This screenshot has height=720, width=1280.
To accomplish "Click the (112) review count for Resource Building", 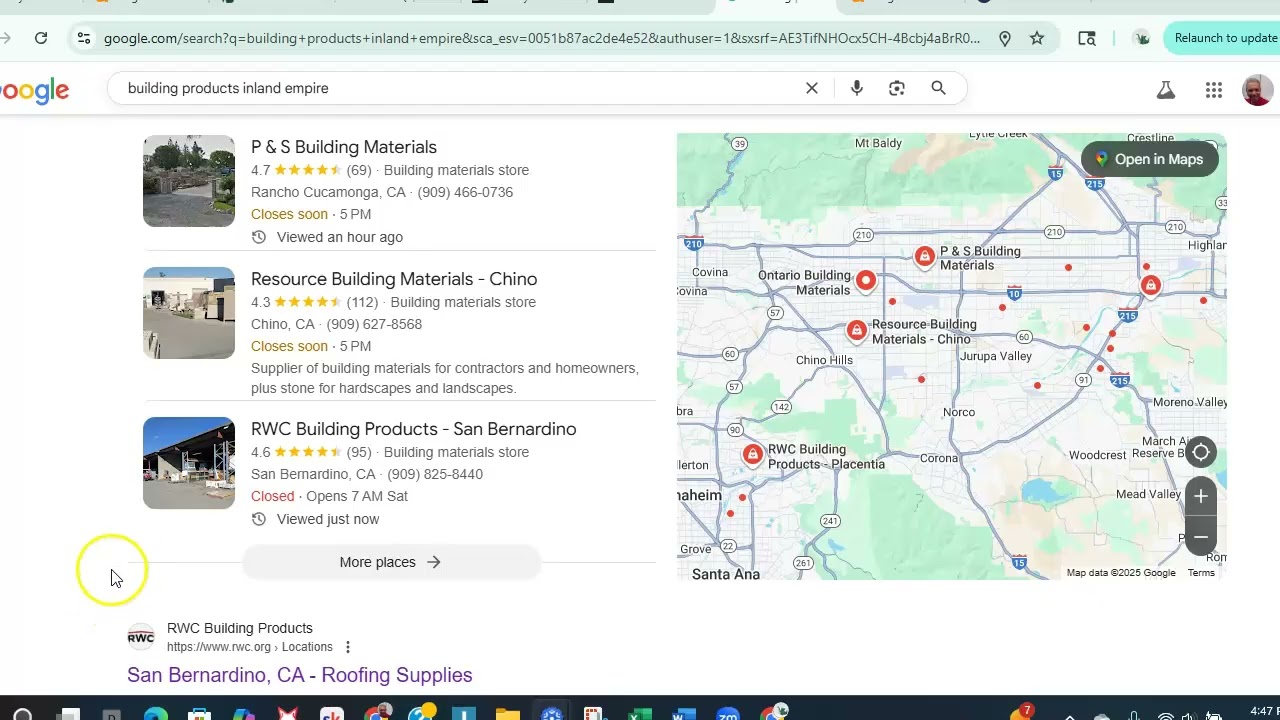I will point(362,302).
